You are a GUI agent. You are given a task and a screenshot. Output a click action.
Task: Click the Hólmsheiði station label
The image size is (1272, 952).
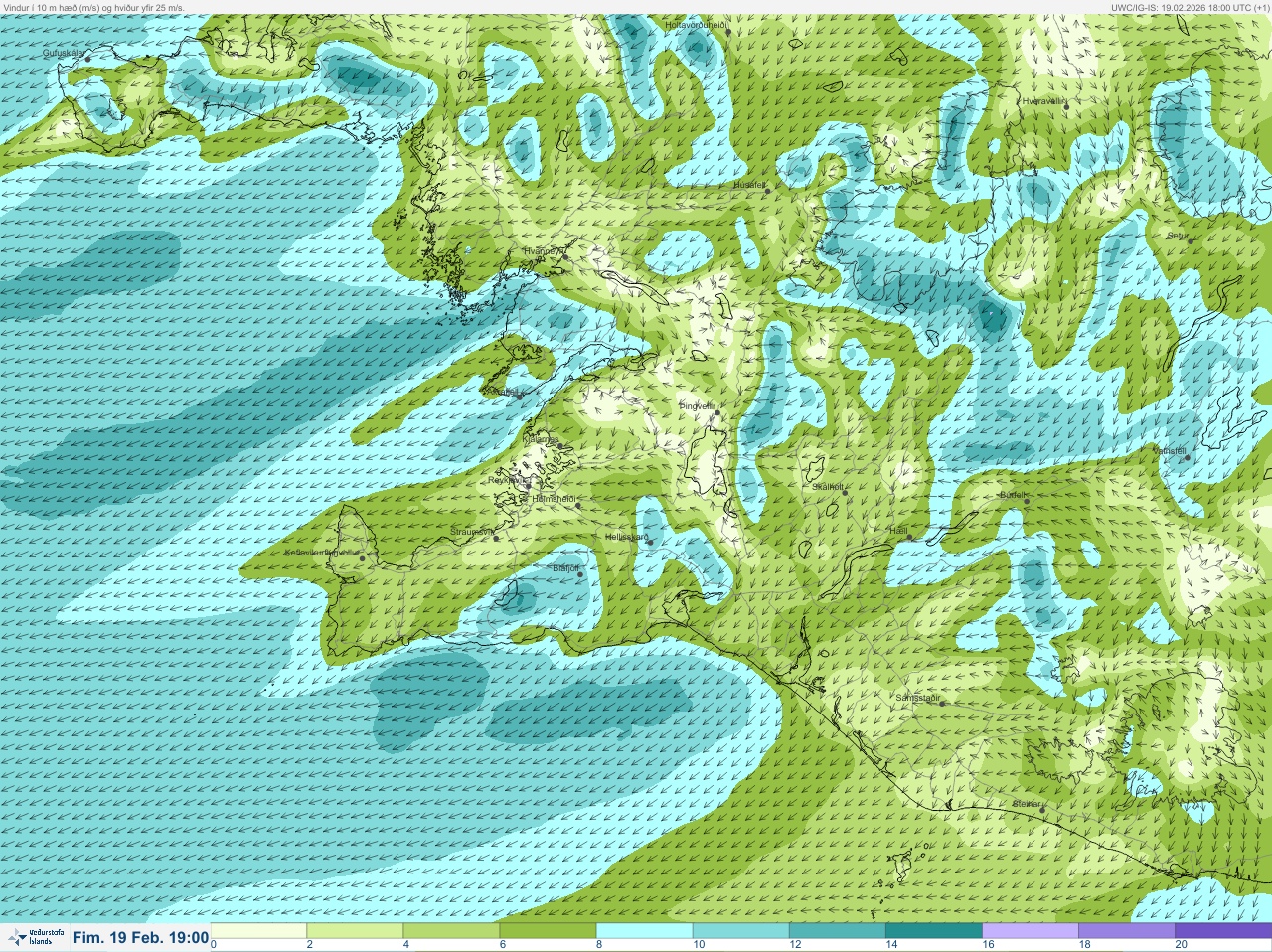coord(554,499)
